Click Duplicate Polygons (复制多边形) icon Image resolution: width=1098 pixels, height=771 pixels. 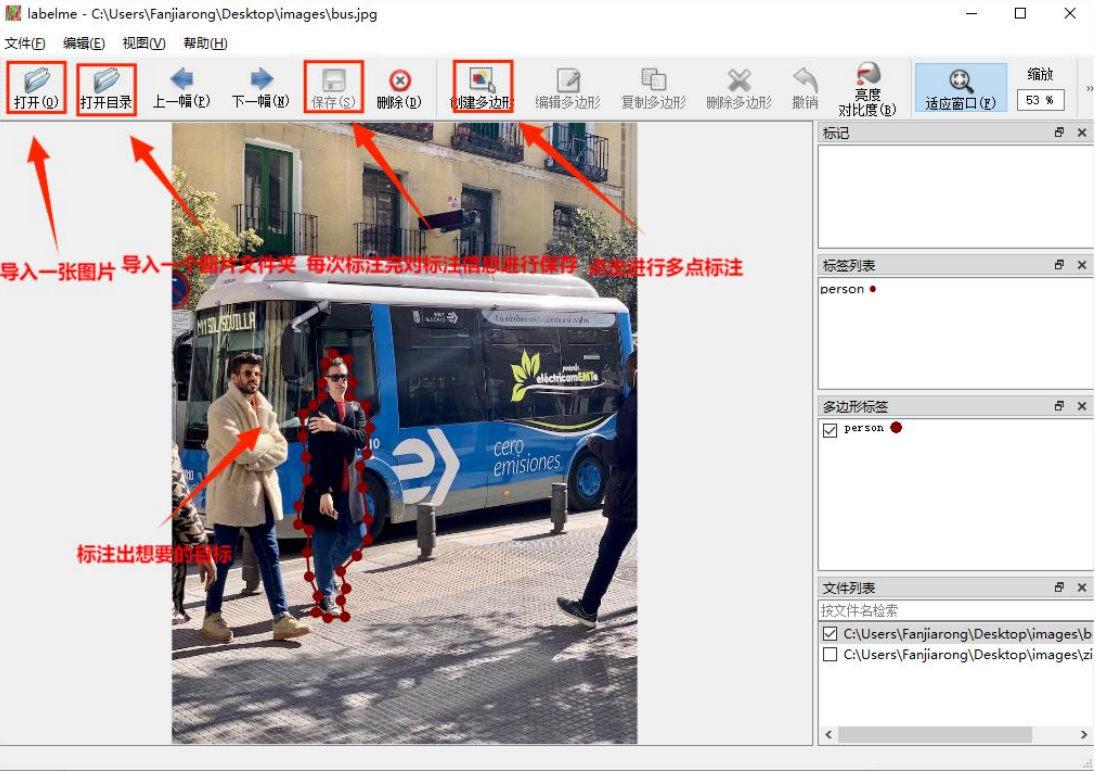[653, 88]
